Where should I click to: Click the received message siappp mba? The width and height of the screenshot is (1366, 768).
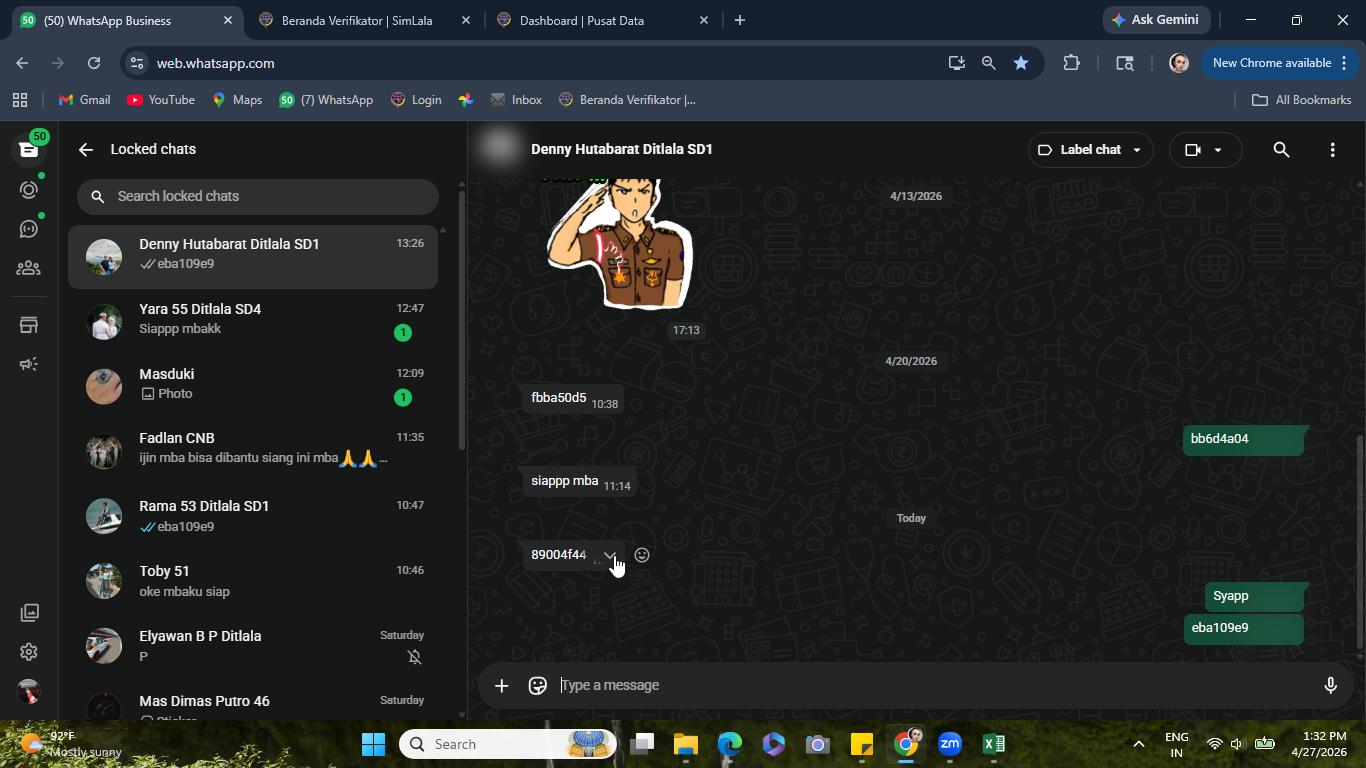click(579, 482)
